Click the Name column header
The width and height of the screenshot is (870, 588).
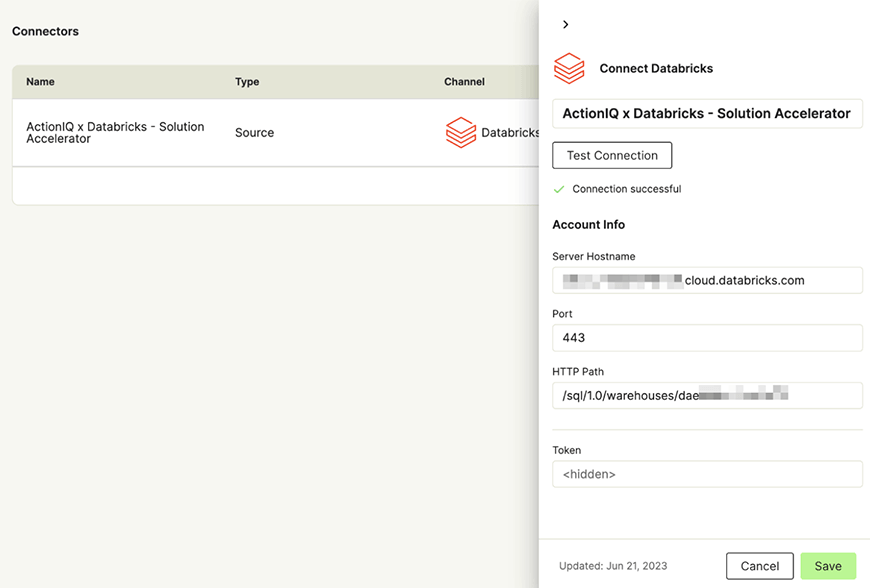pyautogui.click(x=41, y=82)
